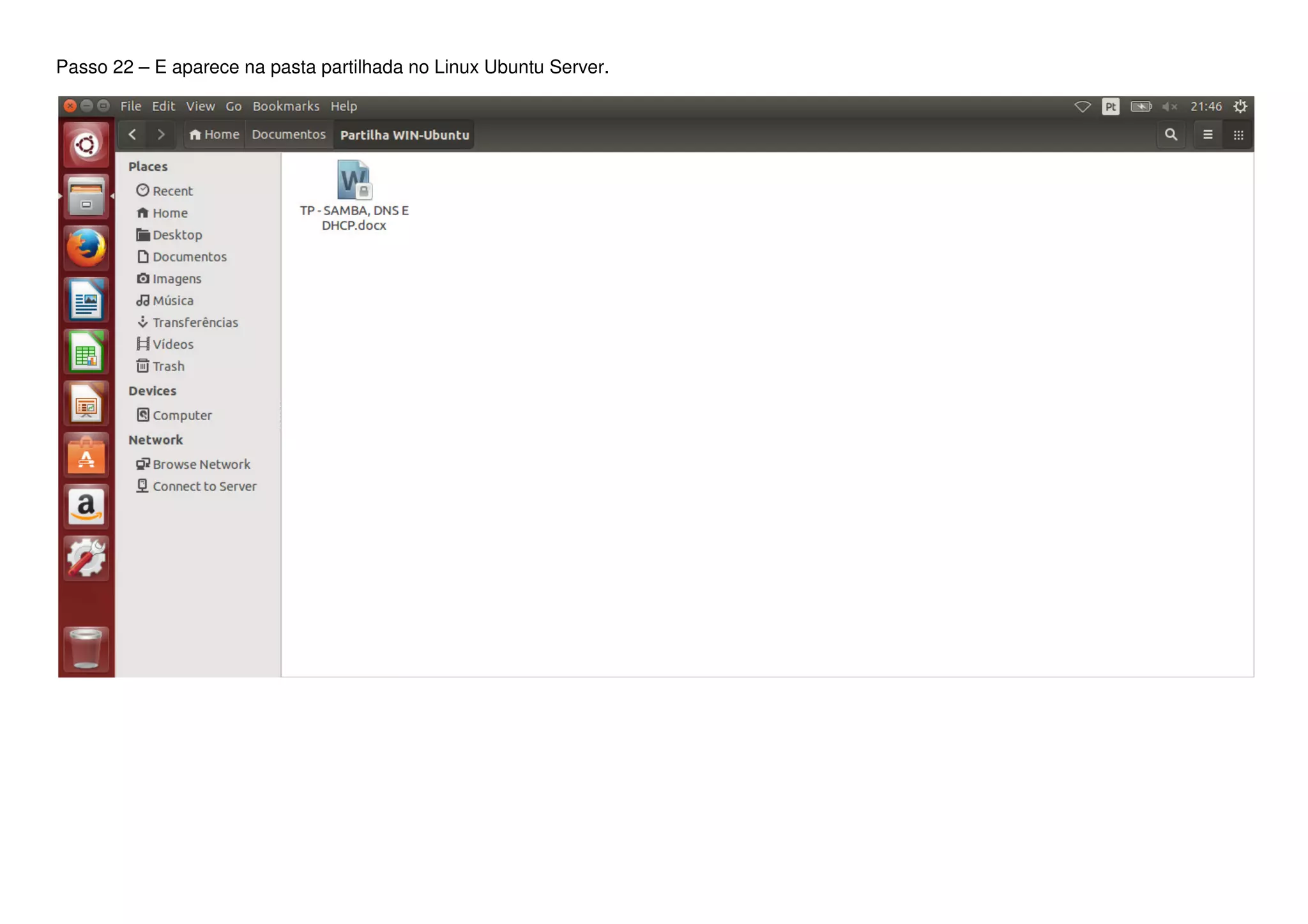Click the Partilha WIN-Ubuntu path button
This screenshot has width=1308, height=924.
tap(404, 135)
